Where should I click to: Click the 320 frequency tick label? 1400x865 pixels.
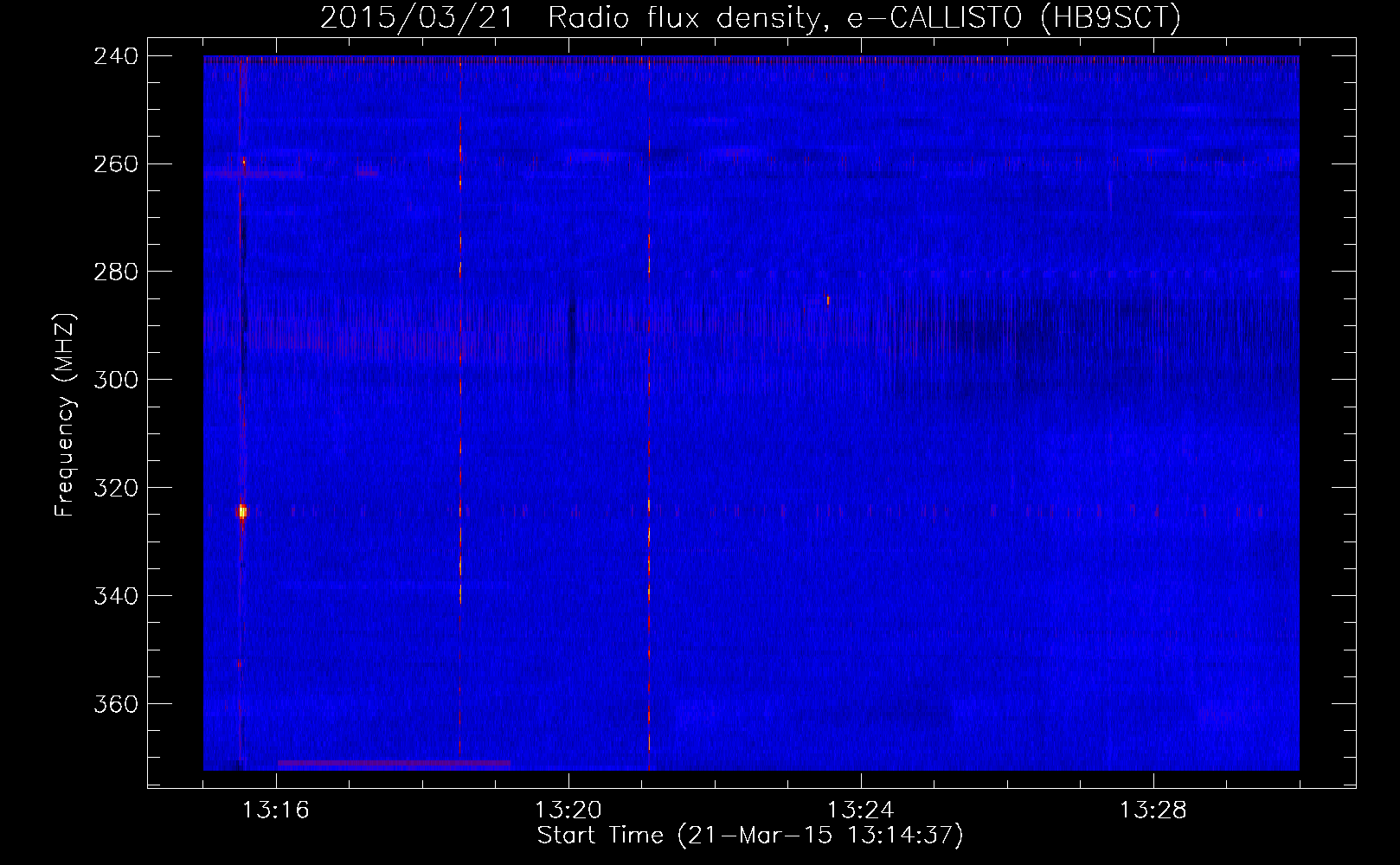116,488
